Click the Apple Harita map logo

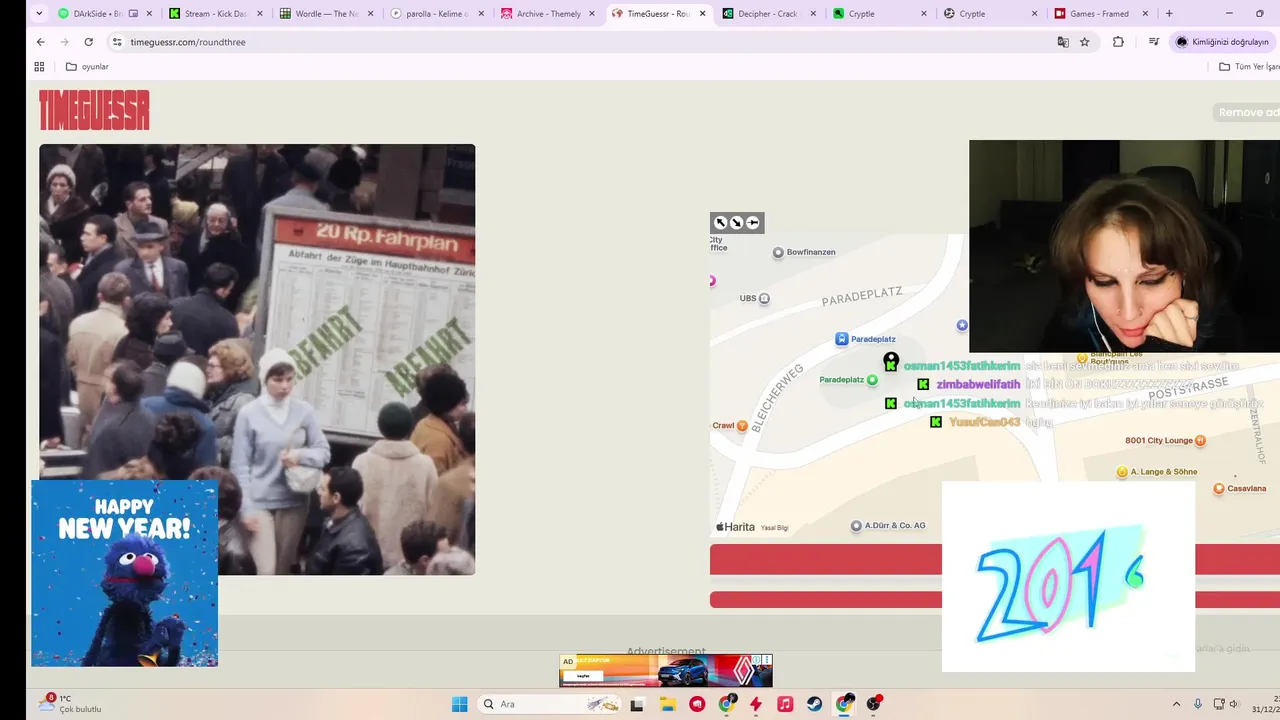(x=735, y=527)
